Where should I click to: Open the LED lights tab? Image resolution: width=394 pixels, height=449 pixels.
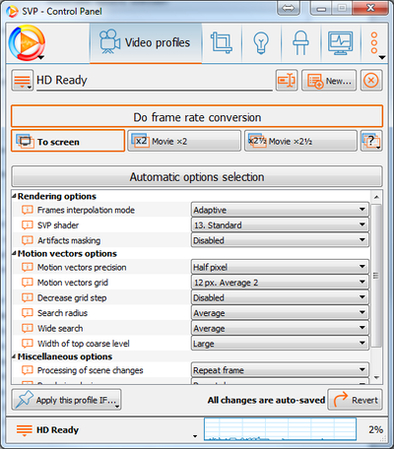pos(301,43)
